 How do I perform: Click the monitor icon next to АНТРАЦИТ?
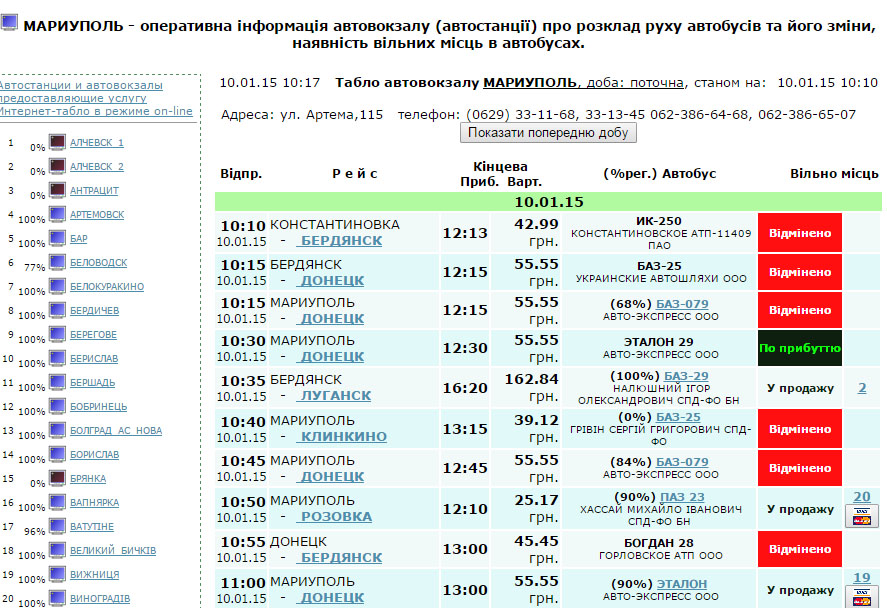coord(57,190)
